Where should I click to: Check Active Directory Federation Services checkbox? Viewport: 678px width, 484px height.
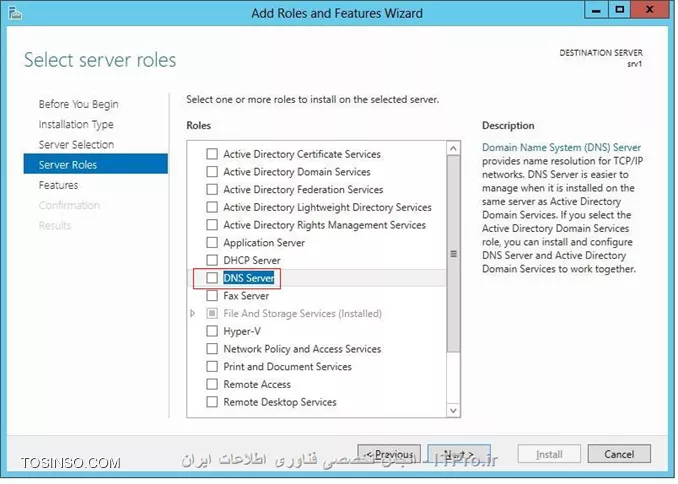point(212,189)
